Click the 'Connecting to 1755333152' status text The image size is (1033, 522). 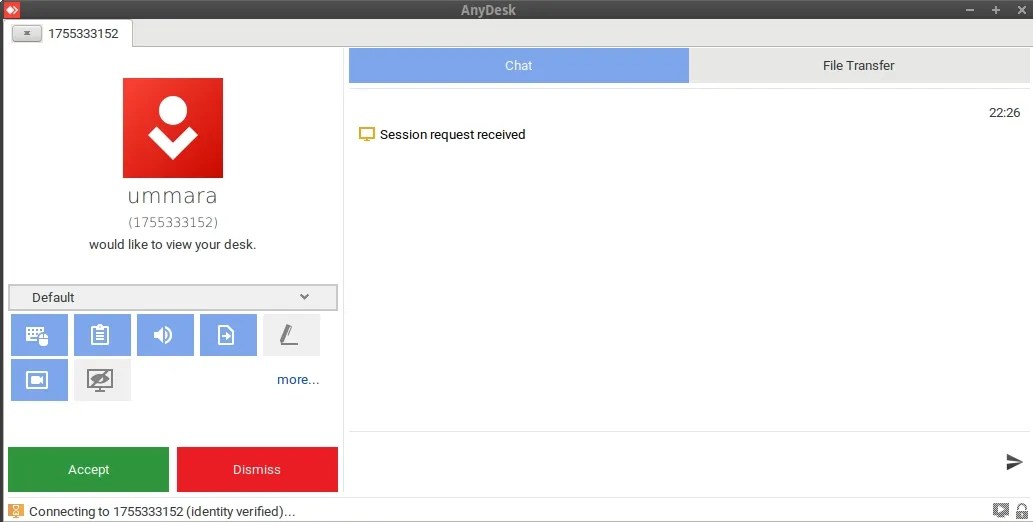[162, 511]
